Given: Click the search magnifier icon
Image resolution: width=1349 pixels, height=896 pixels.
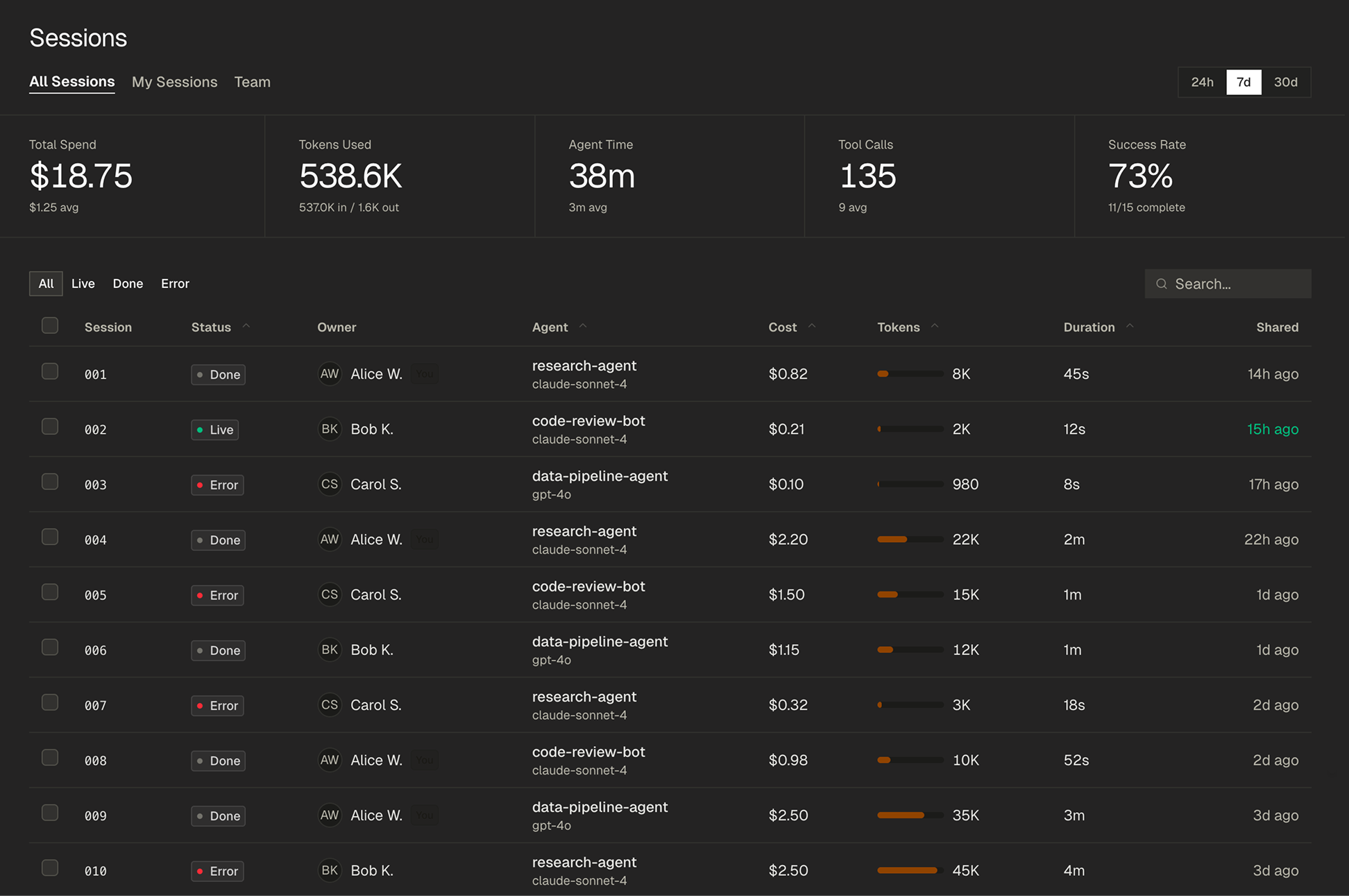Looking at the screenshot, I should (1161, 284).
